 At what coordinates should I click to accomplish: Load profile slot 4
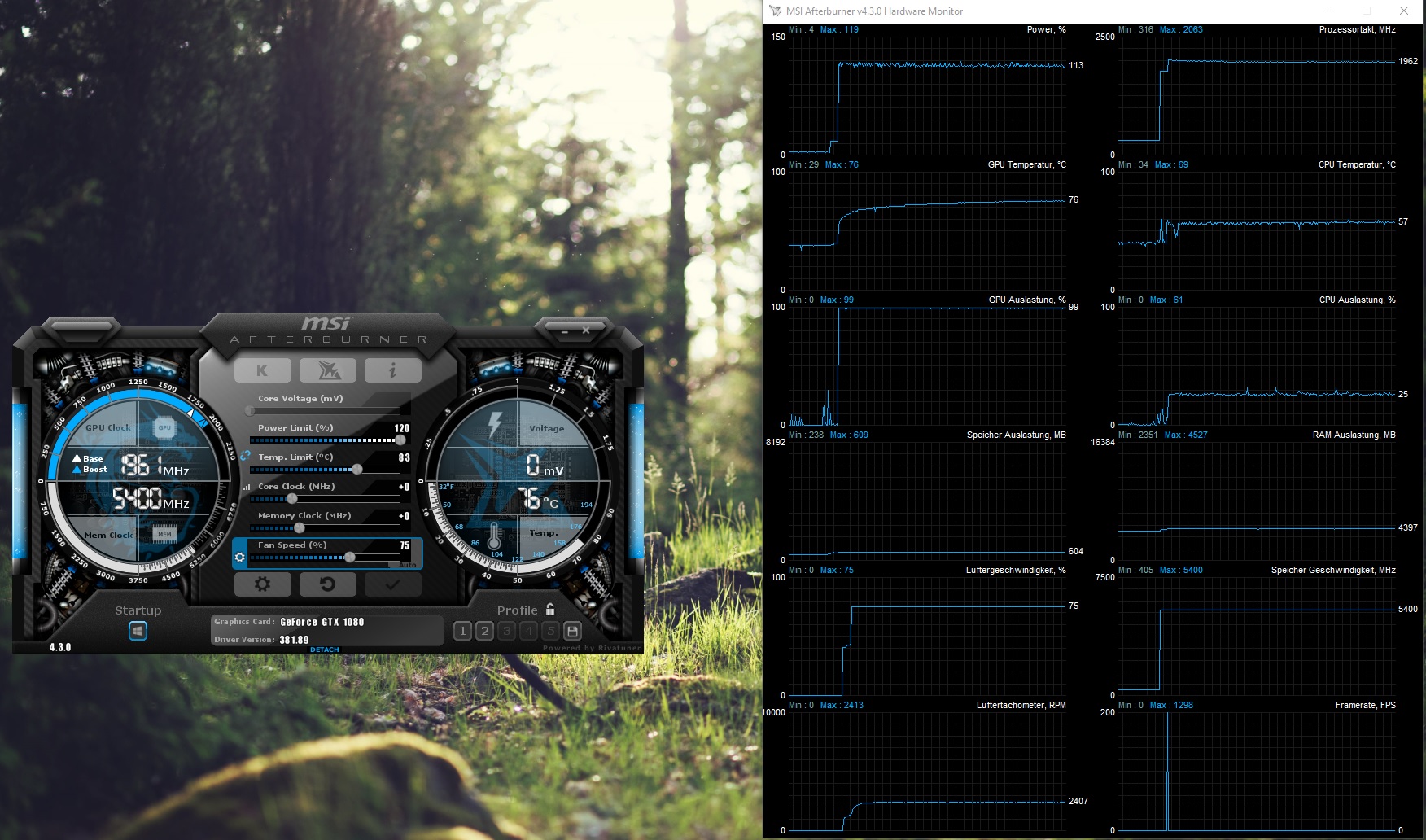[528, 631]
